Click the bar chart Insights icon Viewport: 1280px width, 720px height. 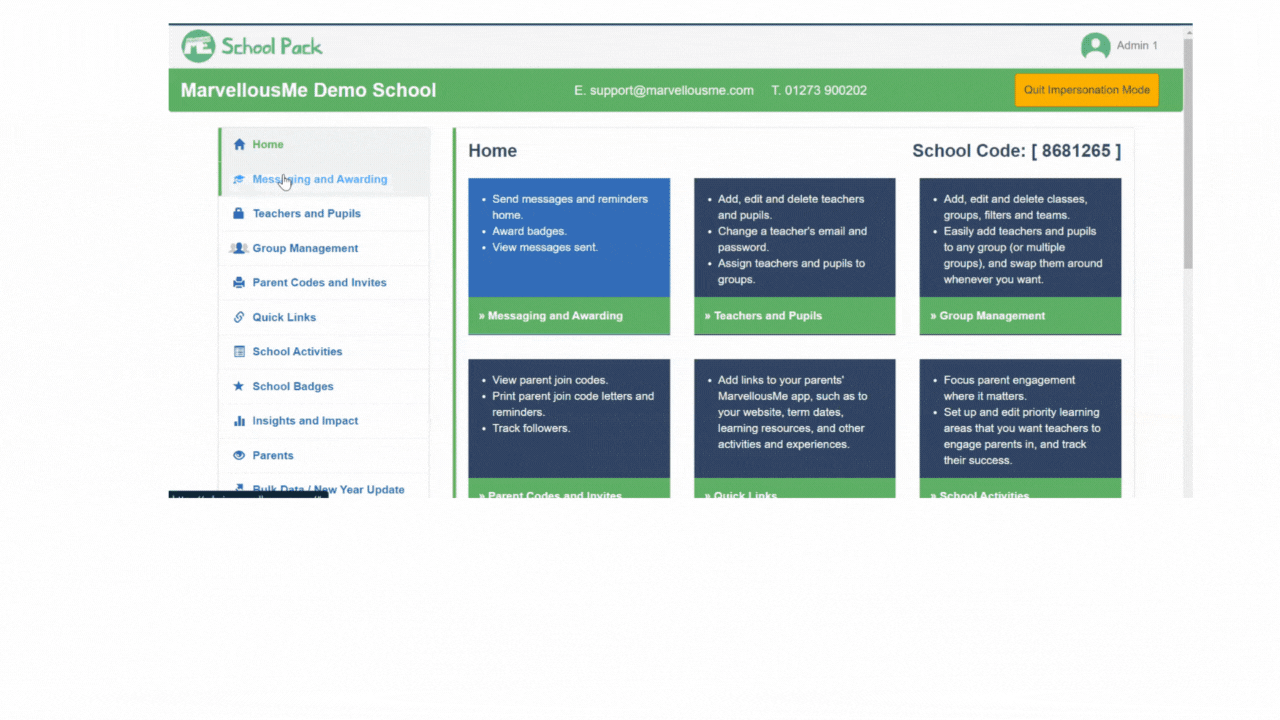pyautogui.click(x=239, y=421)
